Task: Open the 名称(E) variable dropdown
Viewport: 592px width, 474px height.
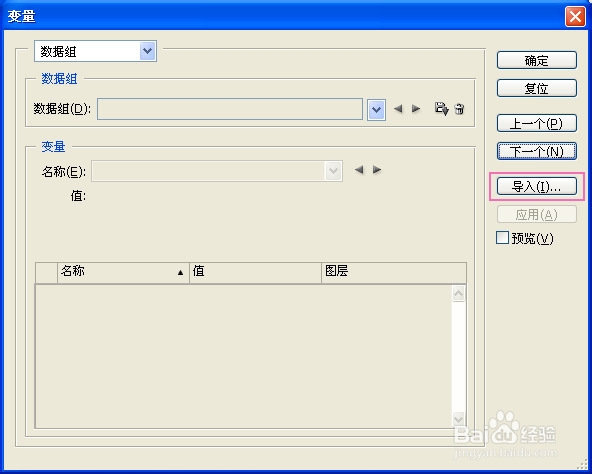Action: (x=217, y=171)
